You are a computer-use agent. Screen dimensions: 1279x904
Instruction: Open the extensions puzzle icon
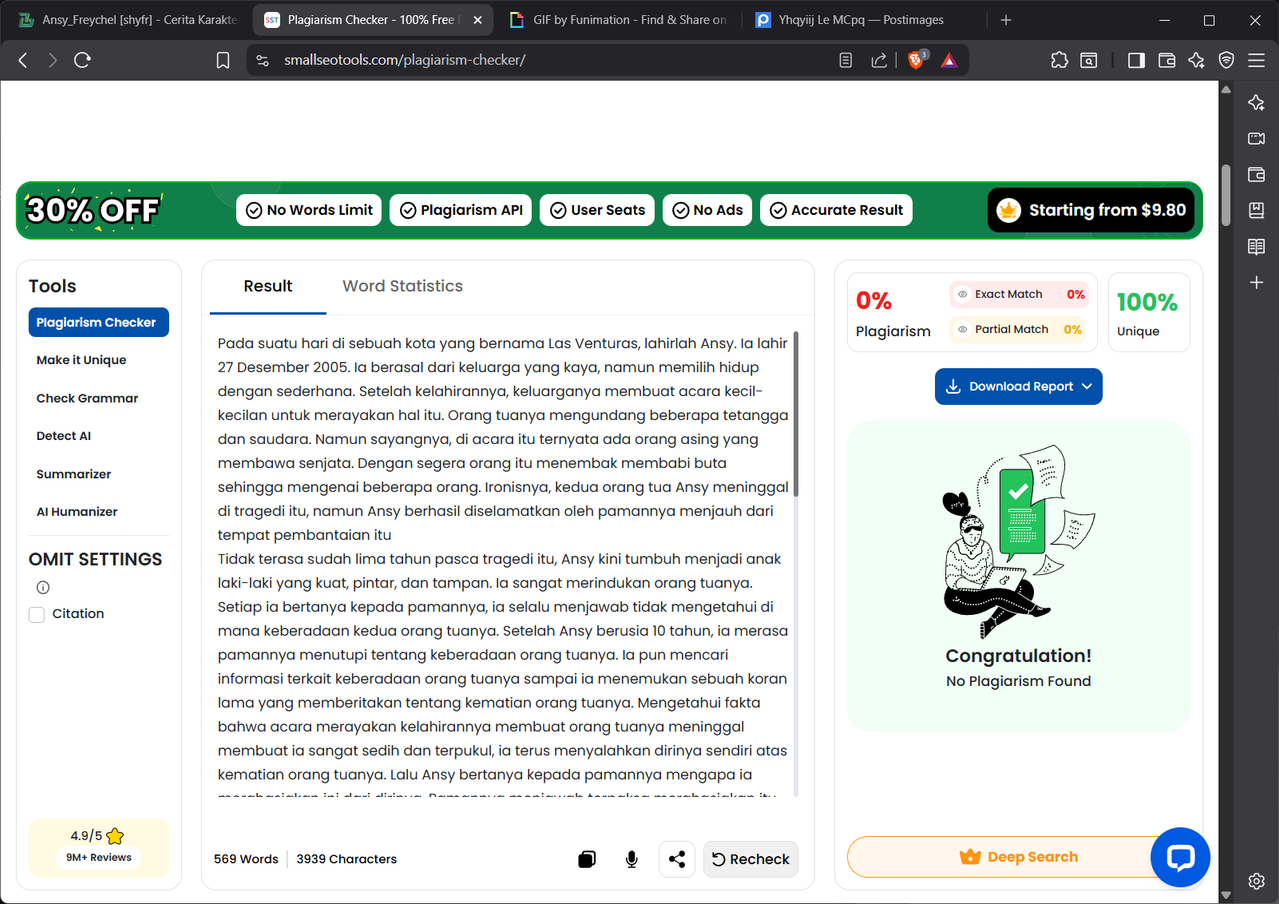1059,60
